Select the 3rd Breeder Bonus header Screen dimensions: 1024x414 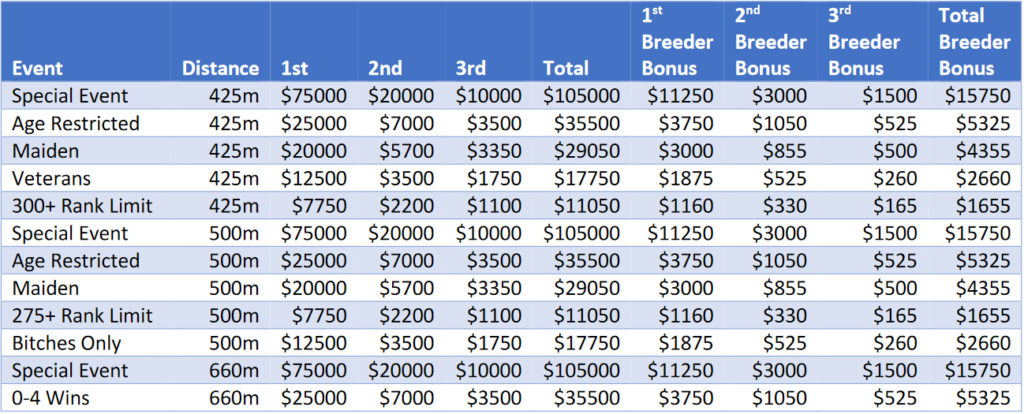tap(863, 42)
